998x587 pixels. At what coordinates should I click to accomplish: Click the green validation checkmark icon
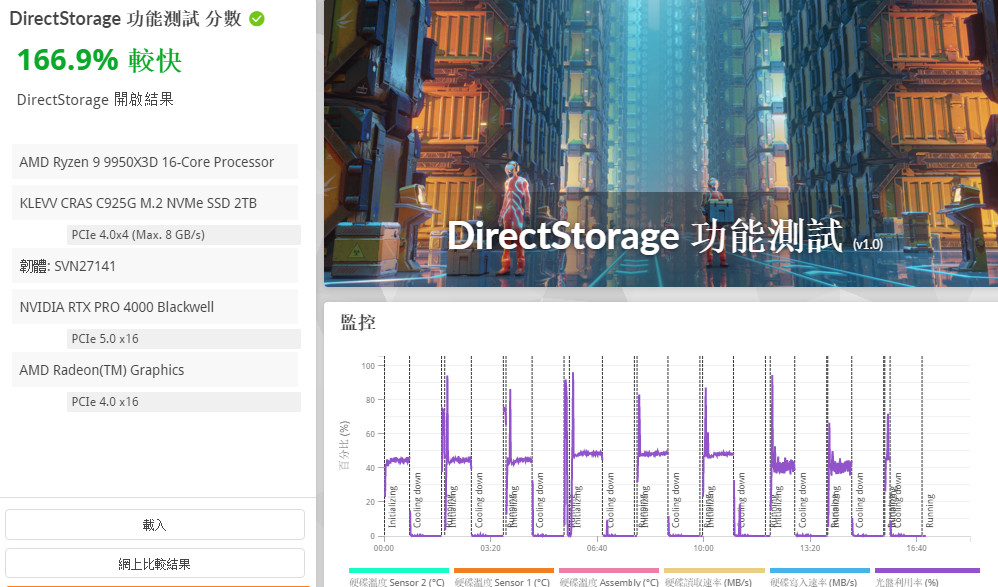point(257,19)
